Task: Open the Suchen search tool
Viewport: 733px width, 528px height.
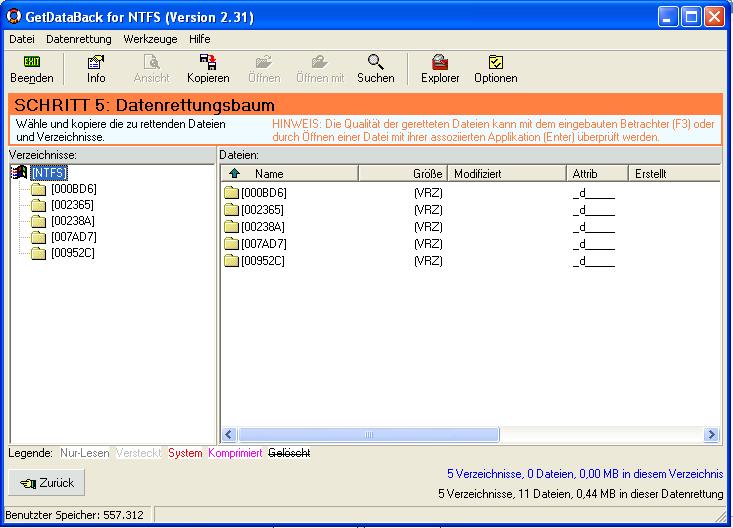Action: click(x=375, y=62)
